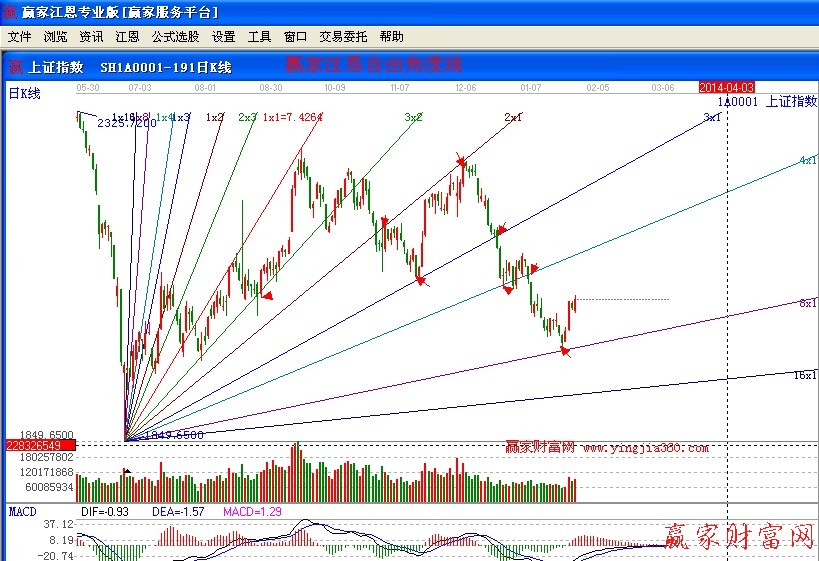The image size is (819, 561).
Task: Click the red 228326549 volume value box
Action: 33,445
